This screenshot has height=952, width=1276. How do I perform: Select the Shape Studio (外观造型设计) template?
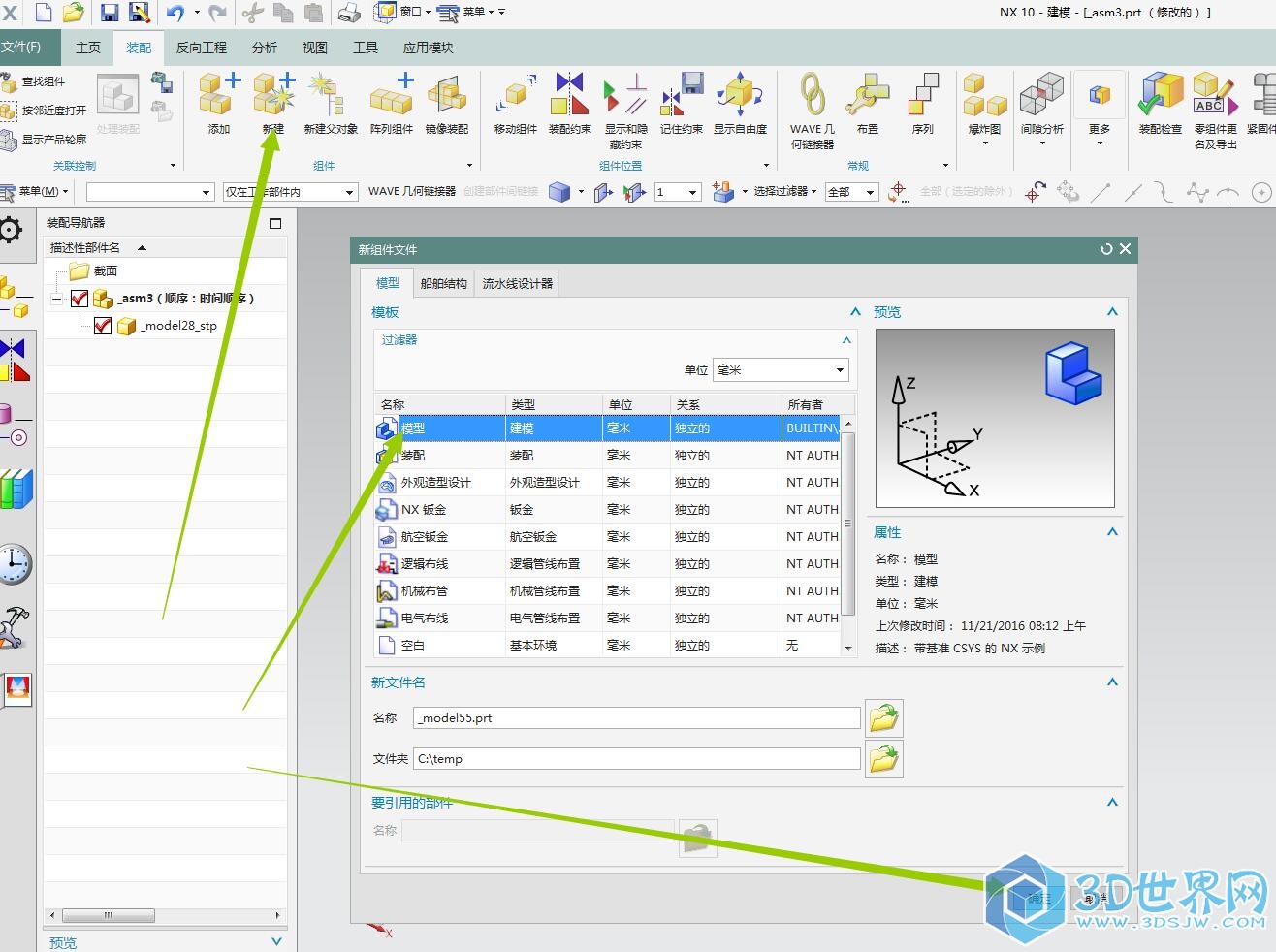608,482
